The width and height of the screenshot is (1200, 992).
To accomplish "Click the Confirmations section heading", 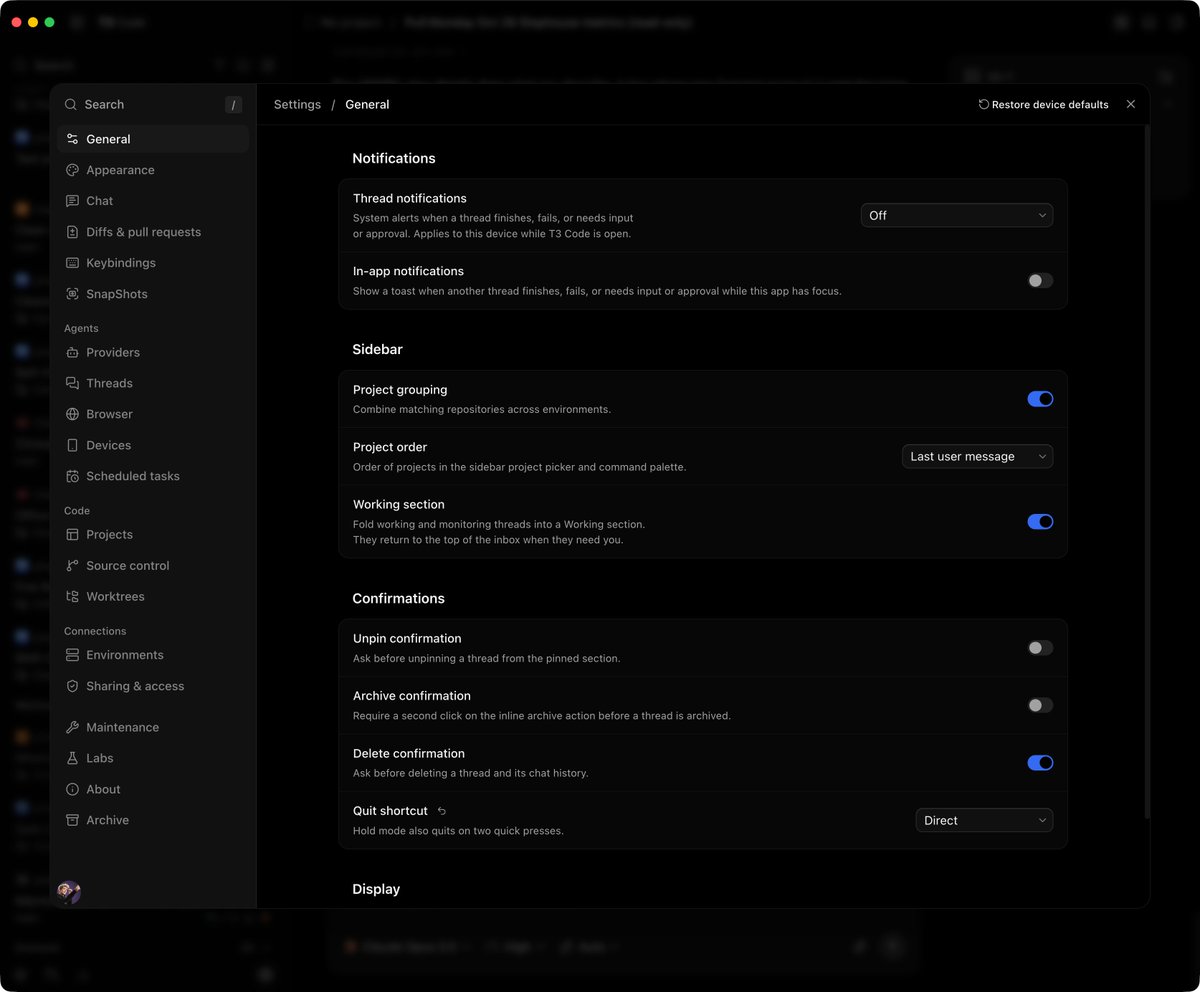I will [x=398, y=598].
